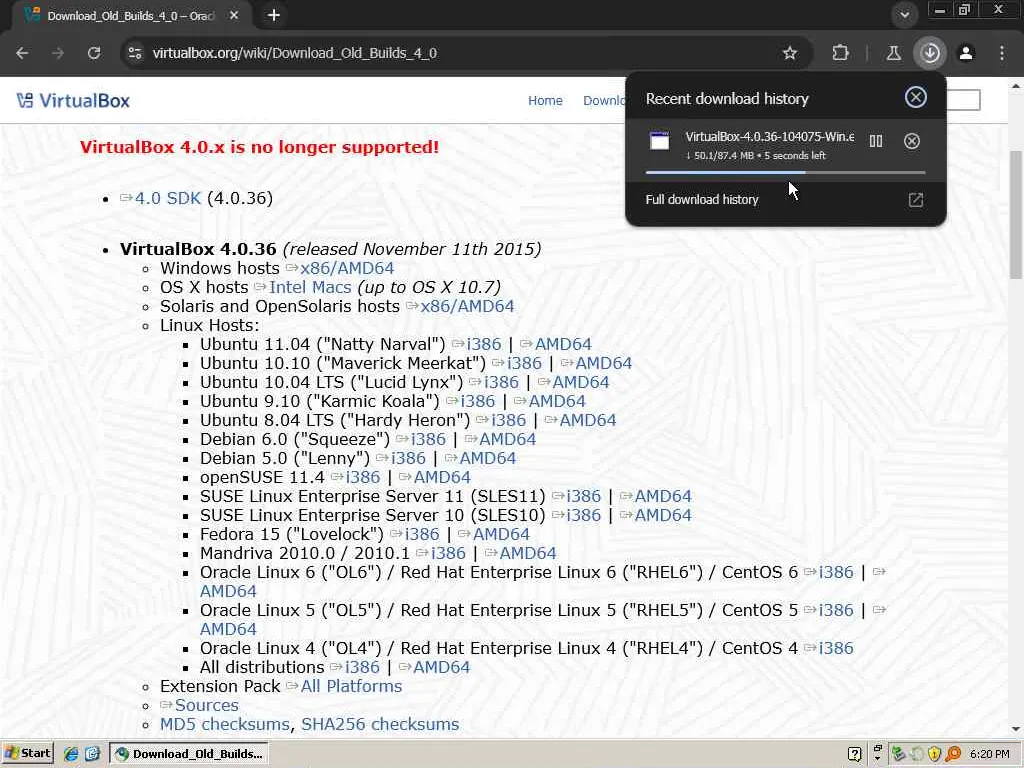Click Full download history label

702,200
